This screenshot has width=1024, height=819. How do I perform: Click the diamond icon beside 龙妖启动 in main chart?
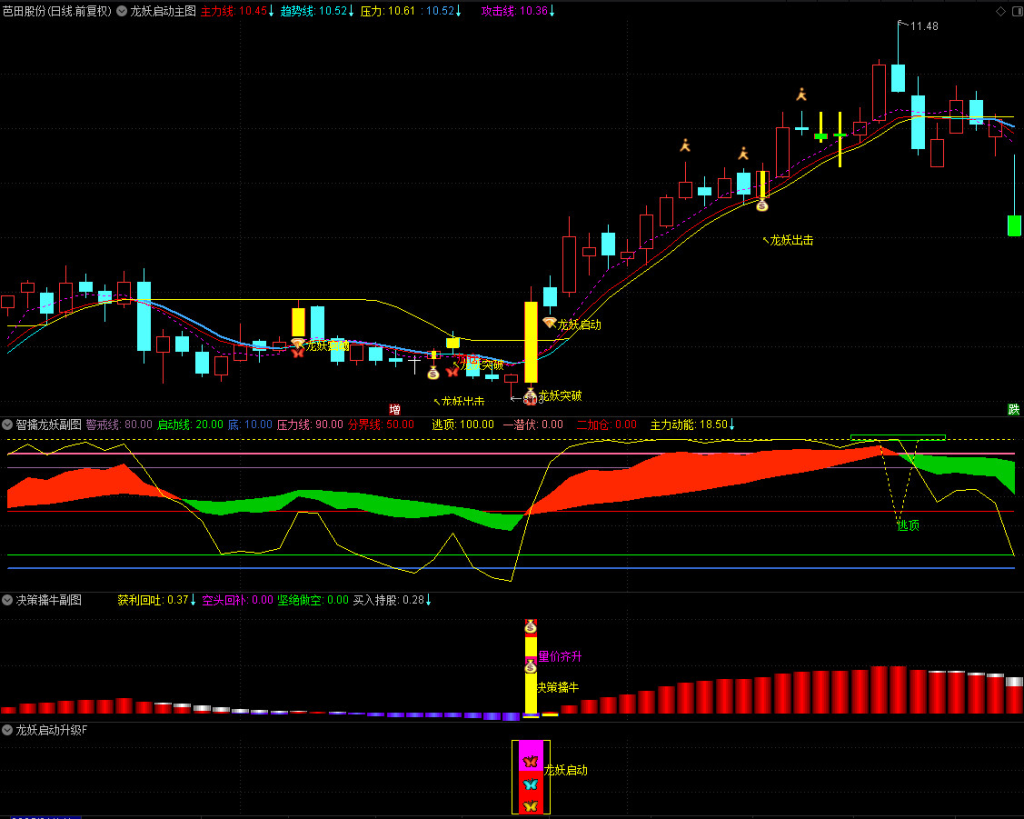click(x=549, y=323)
